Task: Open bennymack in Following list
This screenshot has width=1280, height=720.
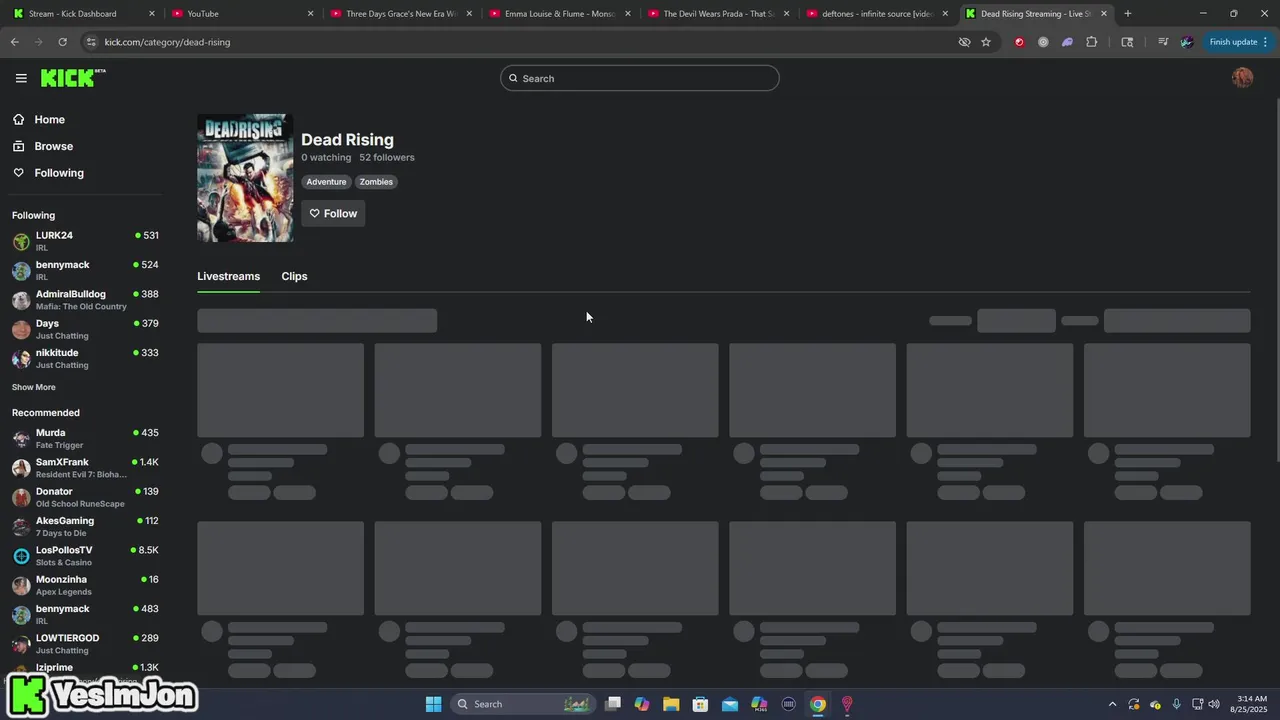Action: (85, 271)
